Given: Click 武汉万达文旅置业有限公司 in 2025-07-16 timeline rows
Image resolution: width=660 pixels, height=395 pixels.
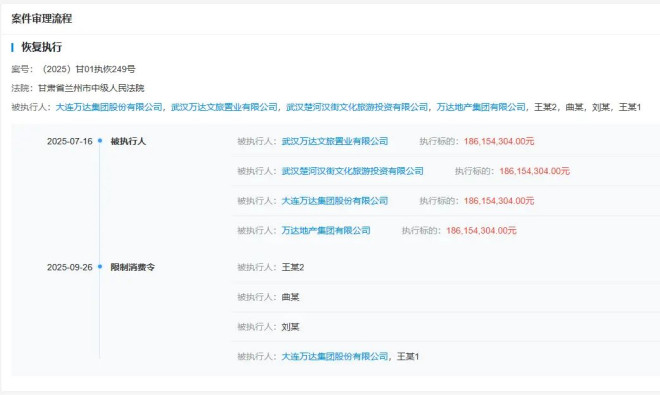Looking at the screenshot, I should tap(335, 141).
